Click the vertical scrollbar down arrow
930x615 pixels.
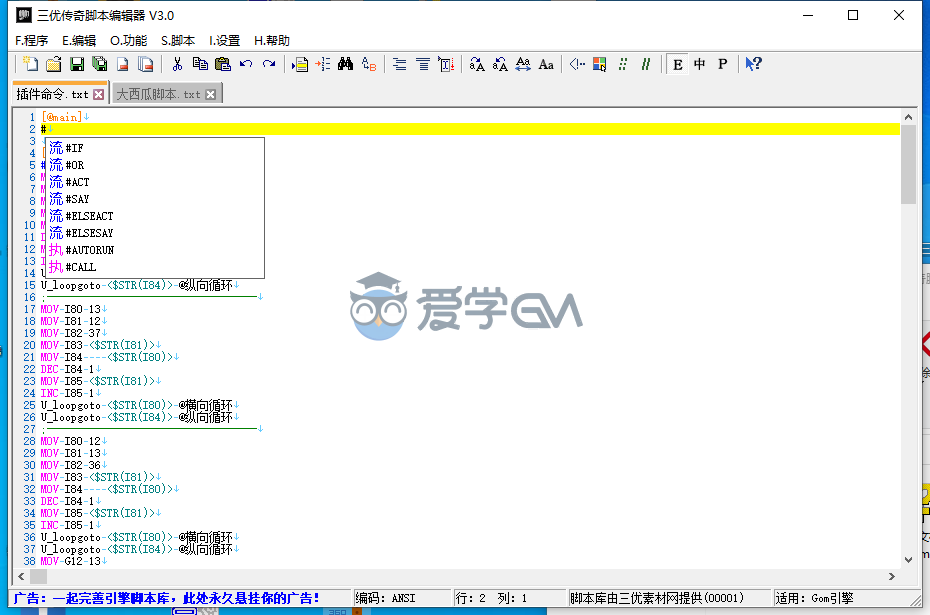point(908,559)
